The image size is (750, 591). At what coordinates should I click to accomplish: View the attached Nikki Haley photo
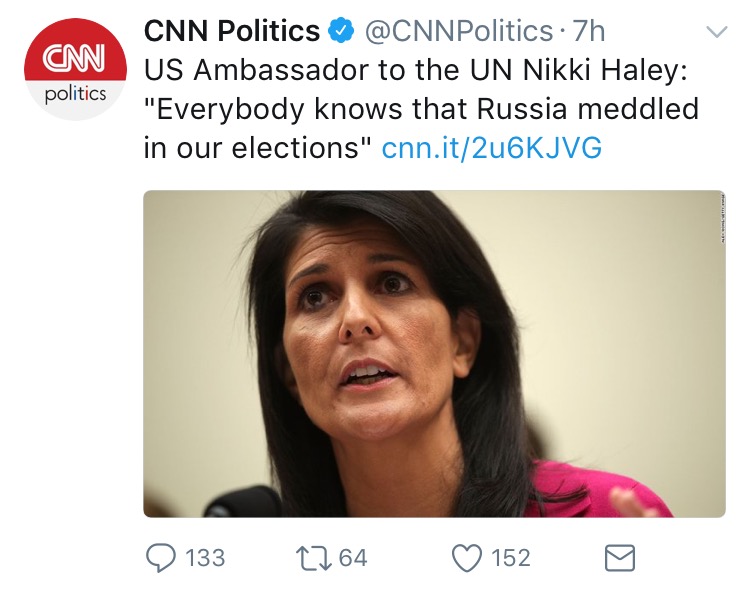pyautogui.click(x=434, y=354)
